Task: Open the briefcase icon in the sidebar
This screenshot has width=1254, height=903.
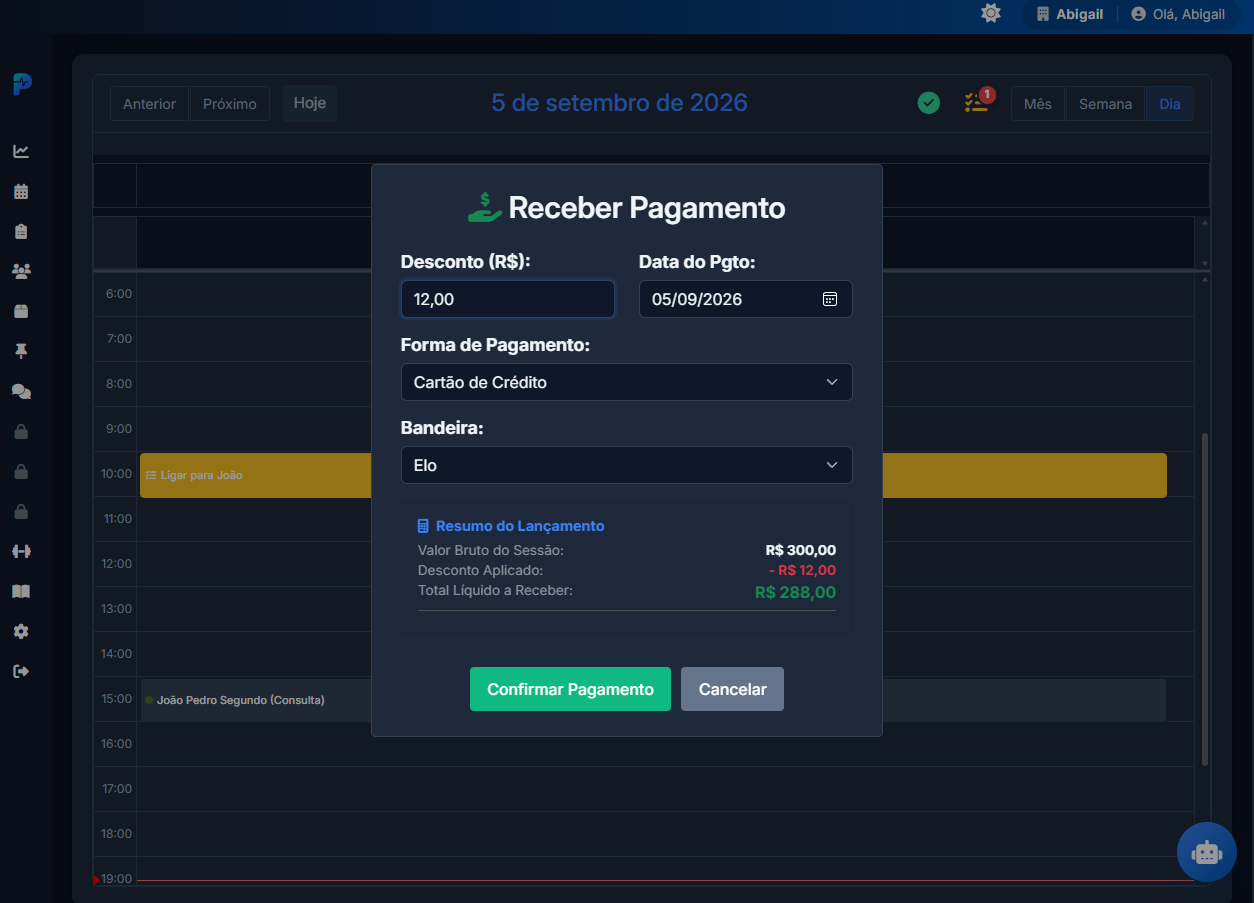Action: tap(21, 311)
